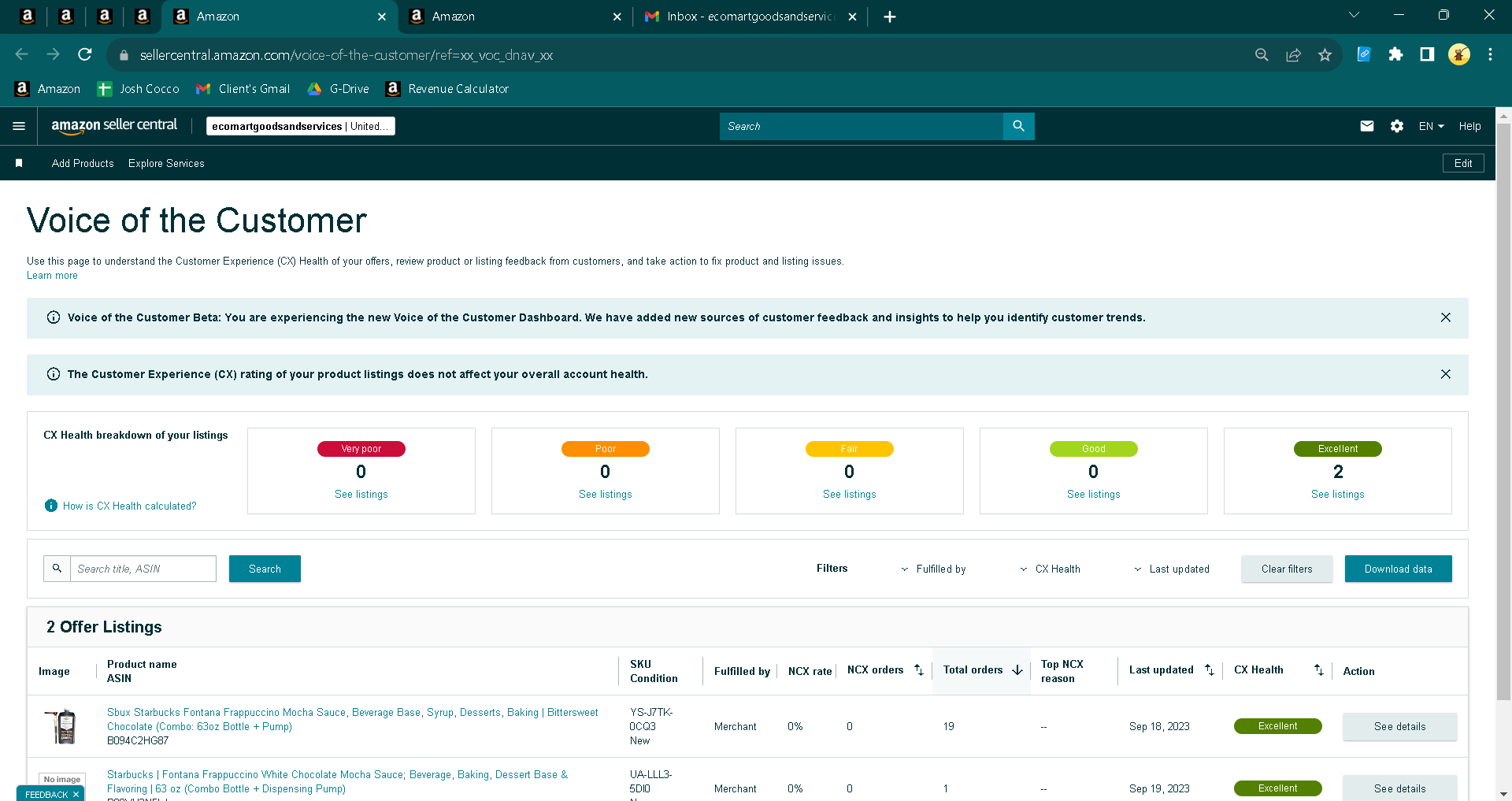Sort the table by CX Health
Image resolution: width=1512 pixels, height=801 pixels.
1319,670
